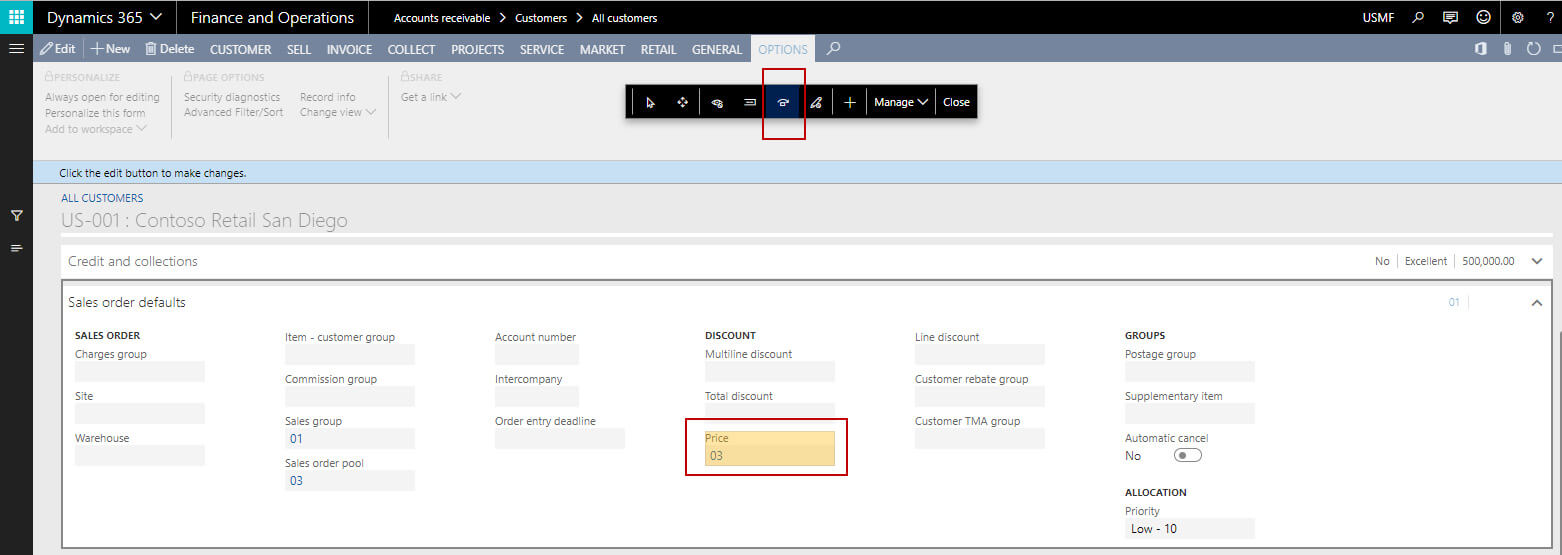Choose the Summary tool in personalization toolbar

pos(750,102)
